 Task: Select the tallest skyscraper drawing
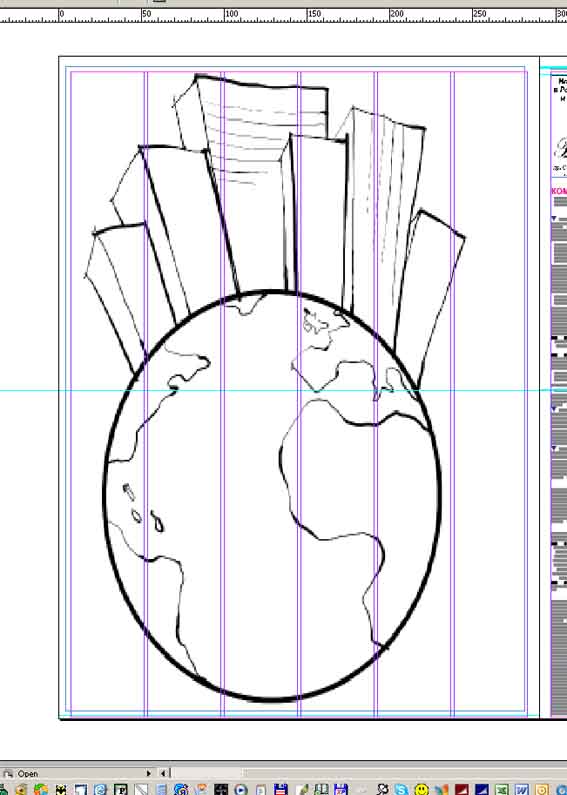click(251, 183)
